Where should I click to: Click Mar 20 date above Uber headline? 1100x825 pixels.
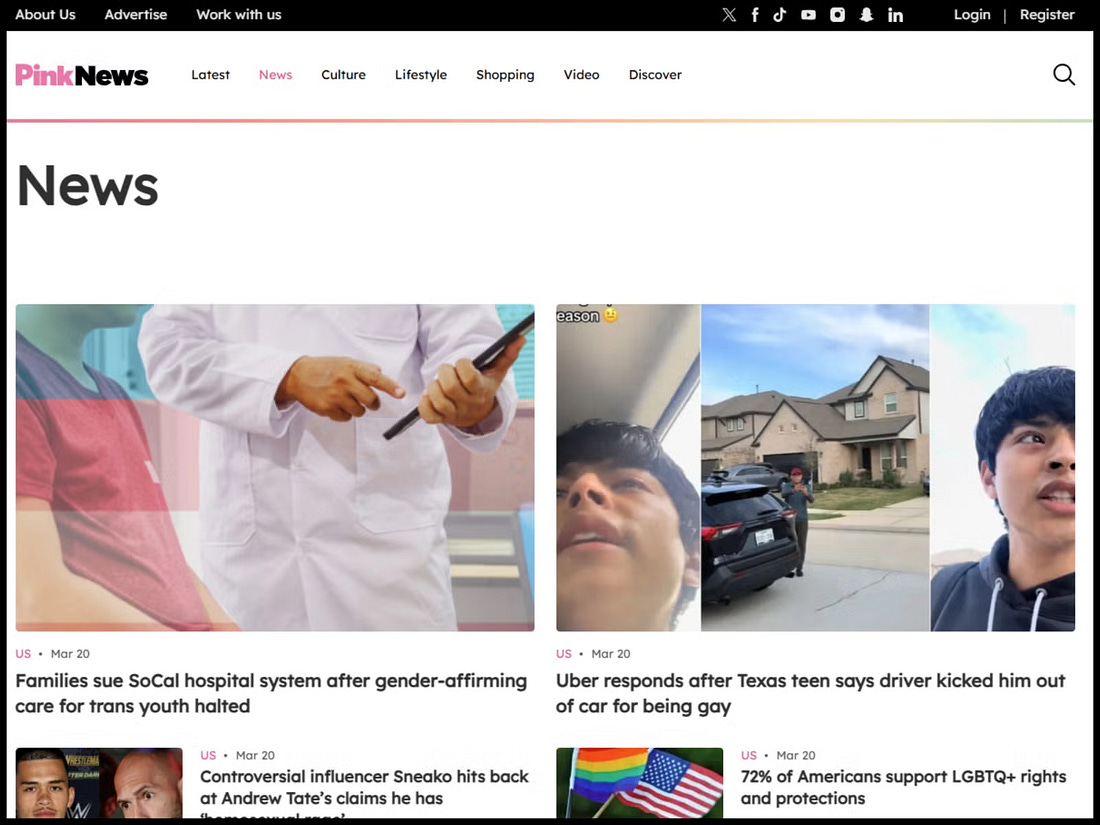pyautogui.click(x=611, y=654)
